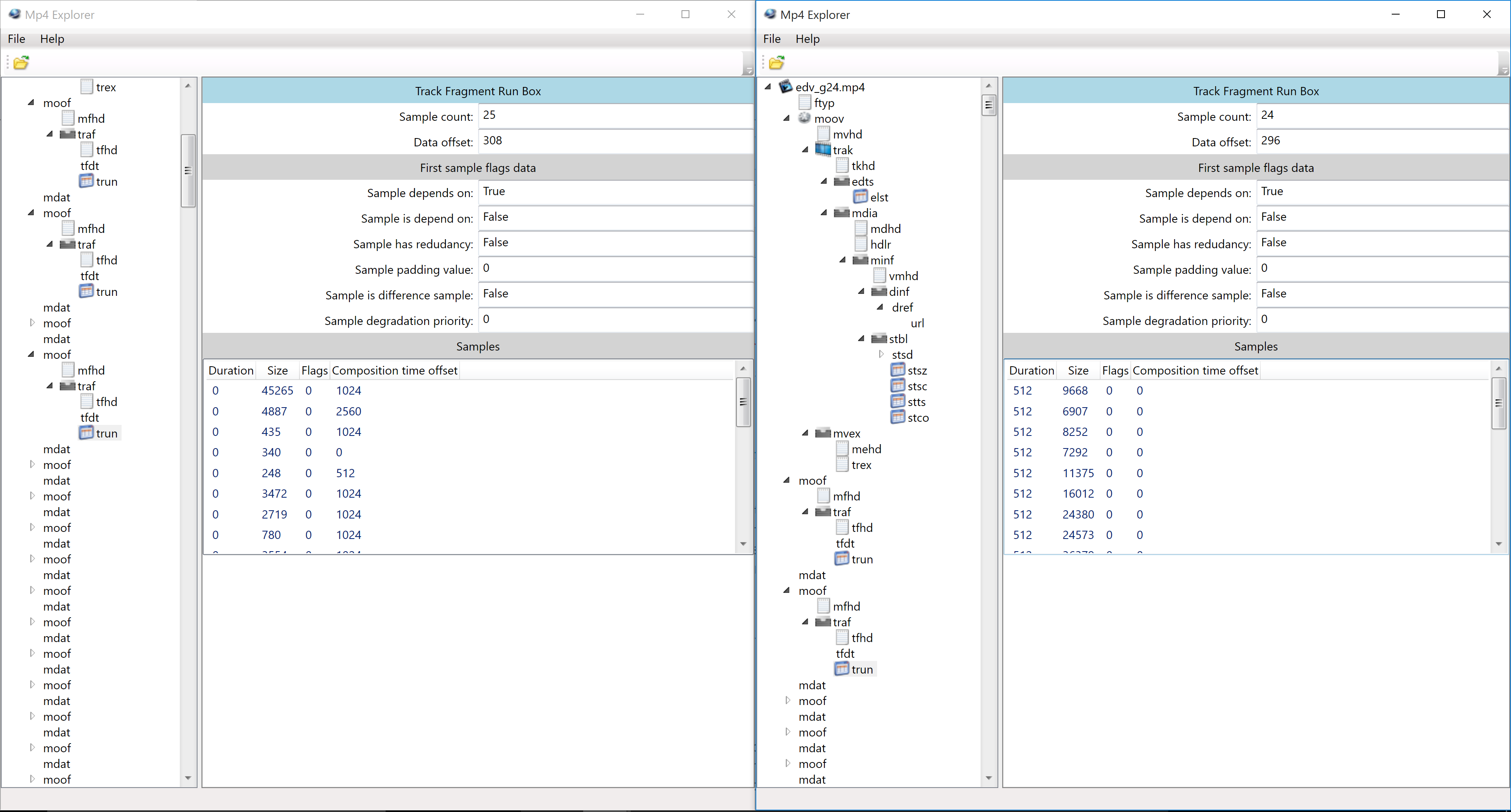This screenshot has width=1511, height=812.
Task: Click the mvex container icon
Action: 823,433
